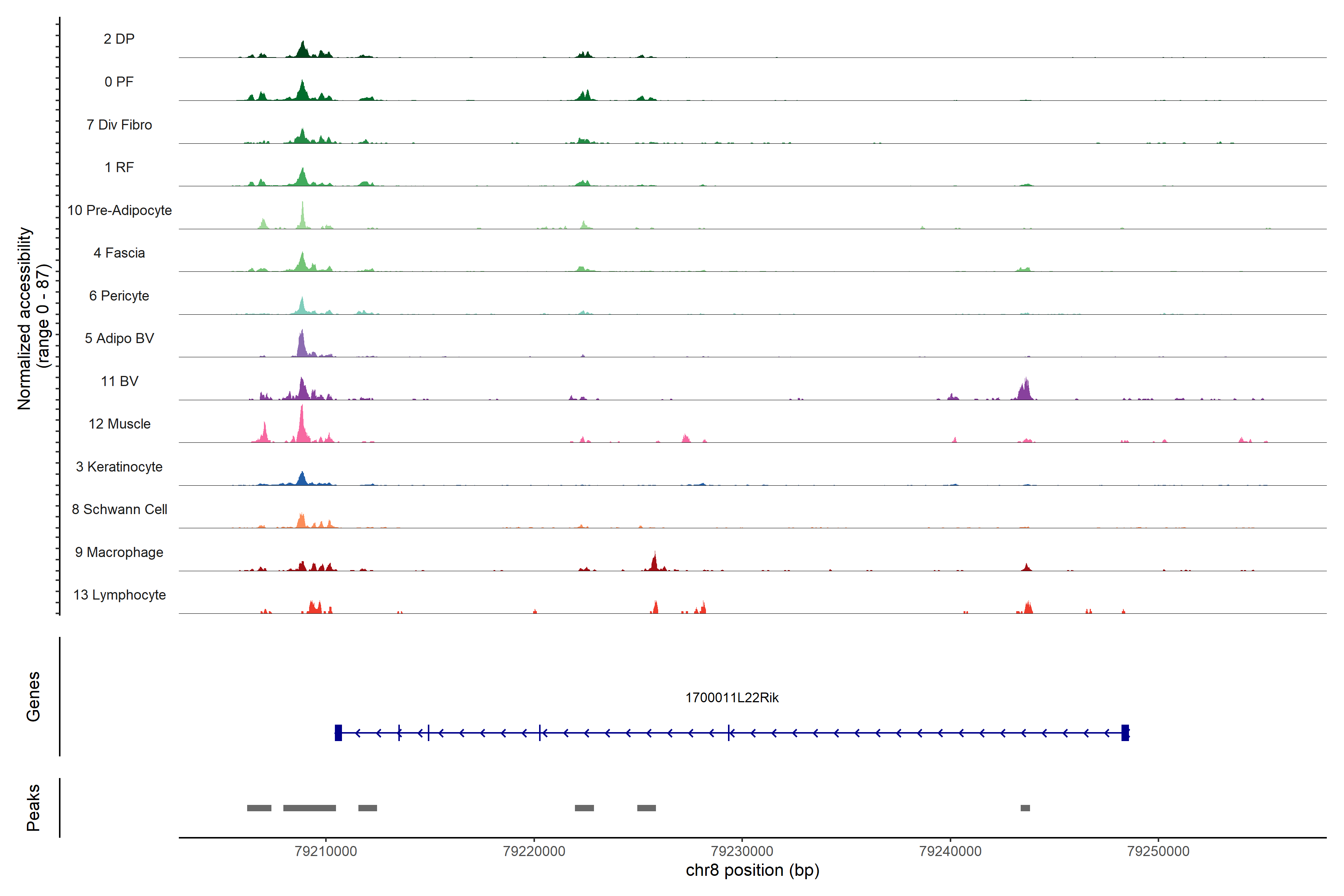Click the widest gray peak bar
The height and width of the screenshot is (896, 1344).
pyautogui.click(x=309, y=808)
